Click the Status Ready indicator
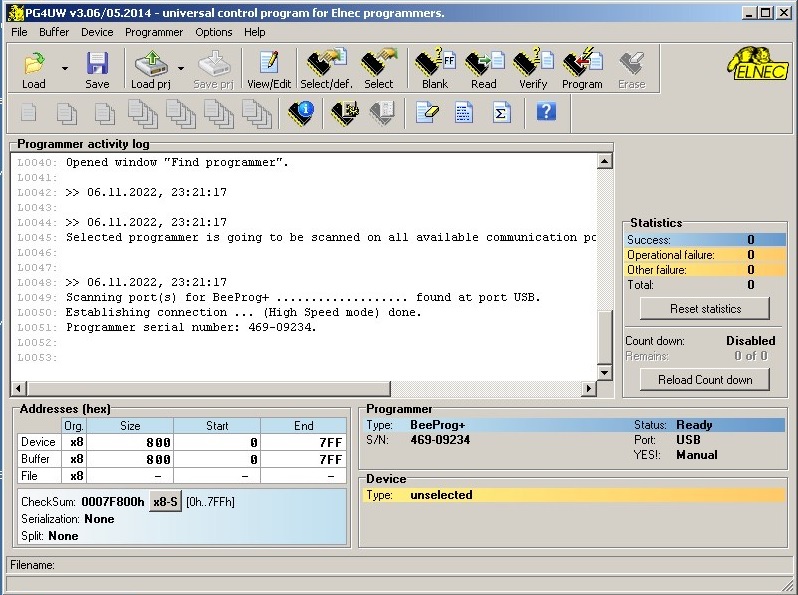Viewport: 798px width, 595px height. pos(694,425)
